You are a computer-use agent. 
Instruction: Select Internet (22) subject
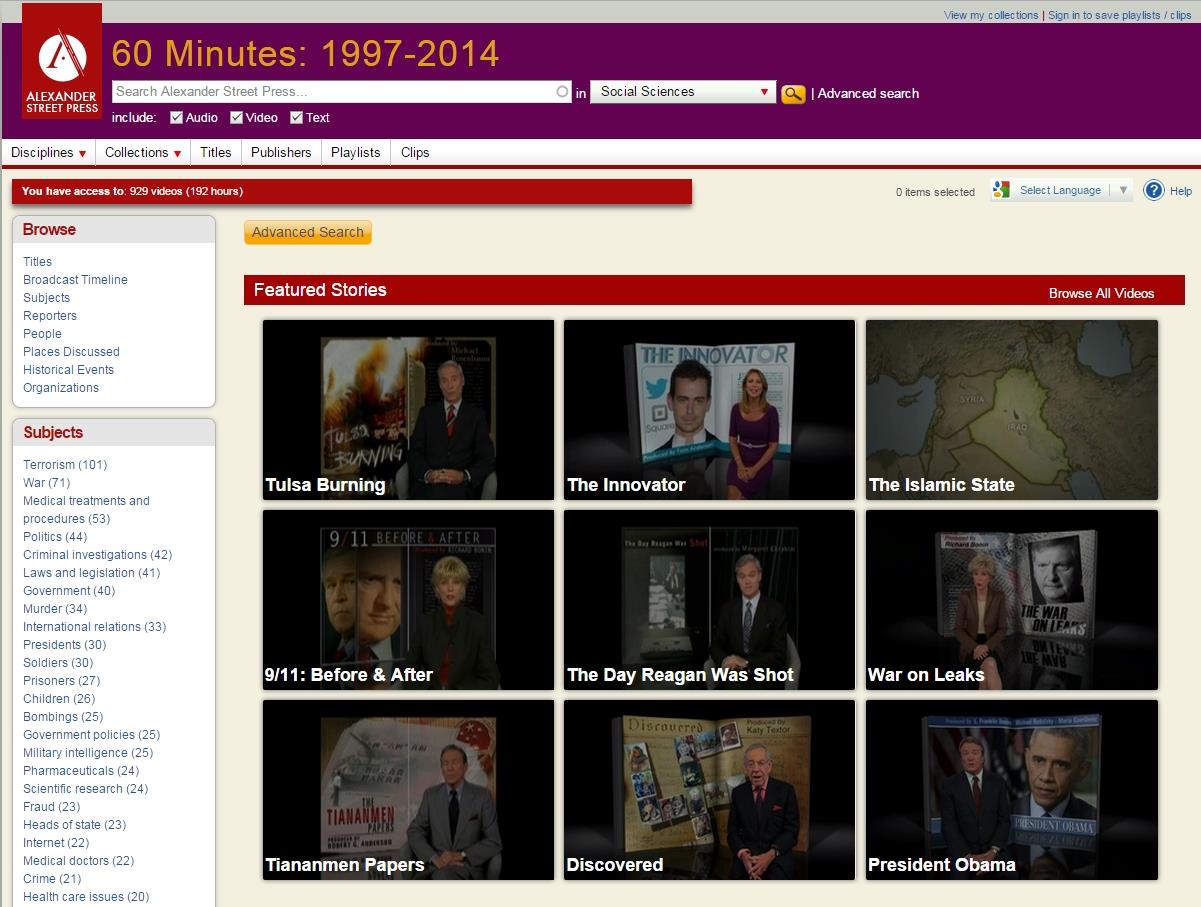point(56,843)
